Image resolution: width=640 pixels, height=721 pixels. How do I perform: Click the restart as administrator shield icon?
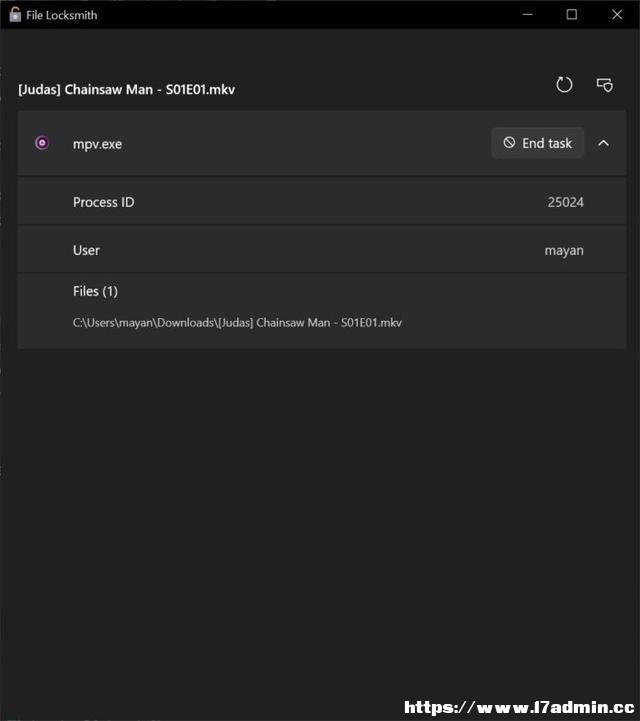(605, 85)
